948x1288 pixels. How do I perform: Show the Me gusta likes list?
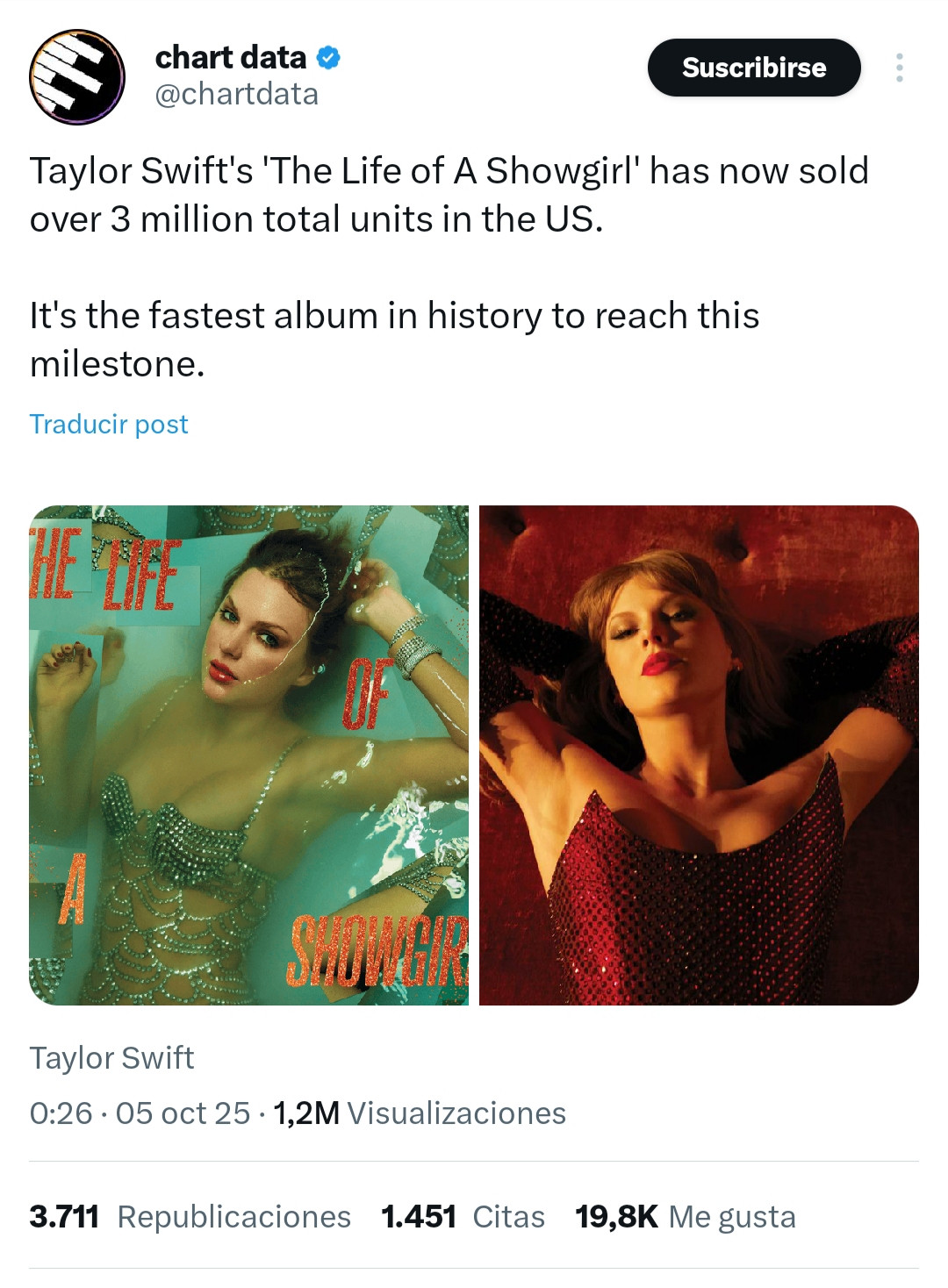[x=732, y=1217]
